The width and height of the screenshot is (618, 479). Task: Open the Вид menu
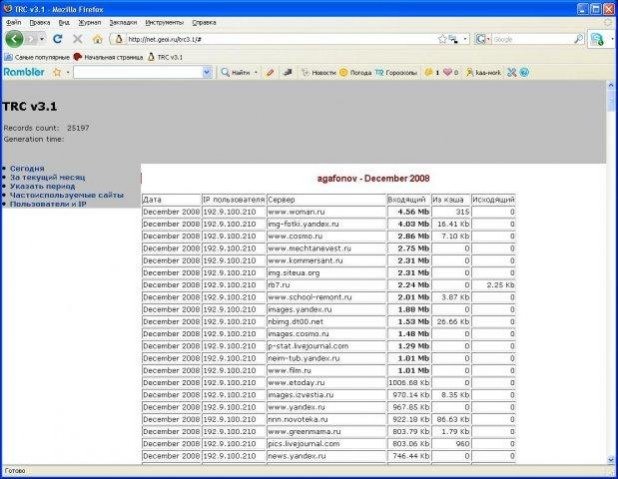[x=64, y=22]
